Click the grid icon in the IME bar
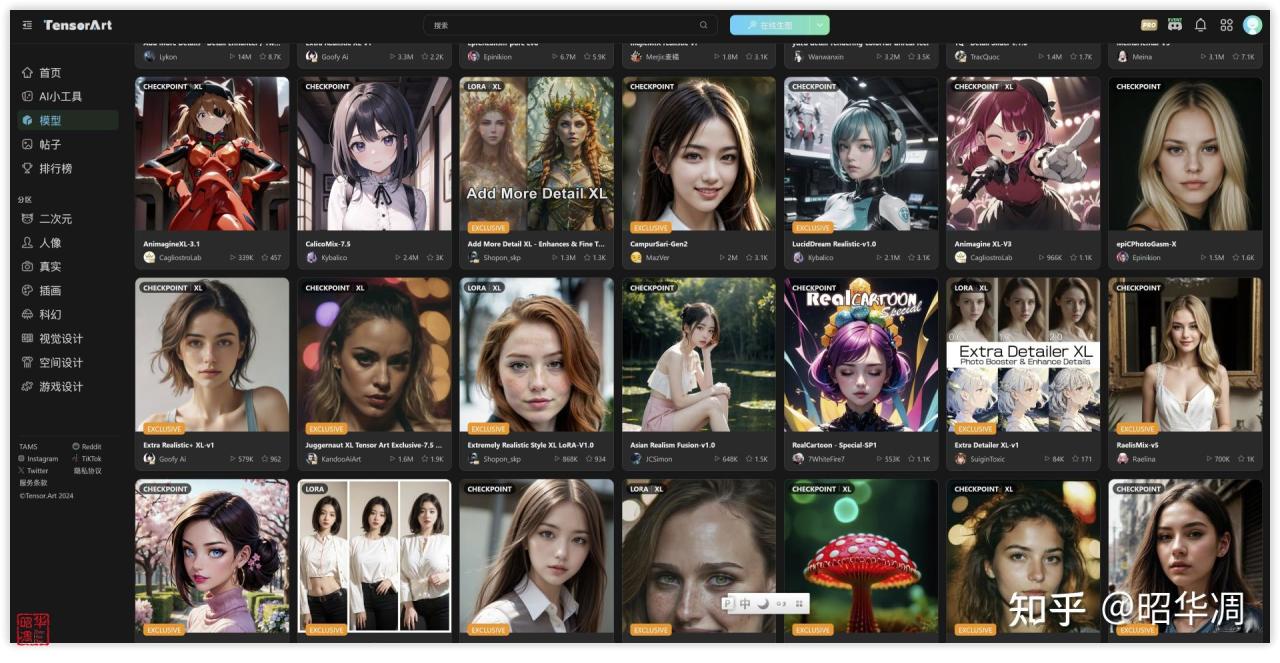This screenshot has height=663, width=1280. click(x=799, y=604)
